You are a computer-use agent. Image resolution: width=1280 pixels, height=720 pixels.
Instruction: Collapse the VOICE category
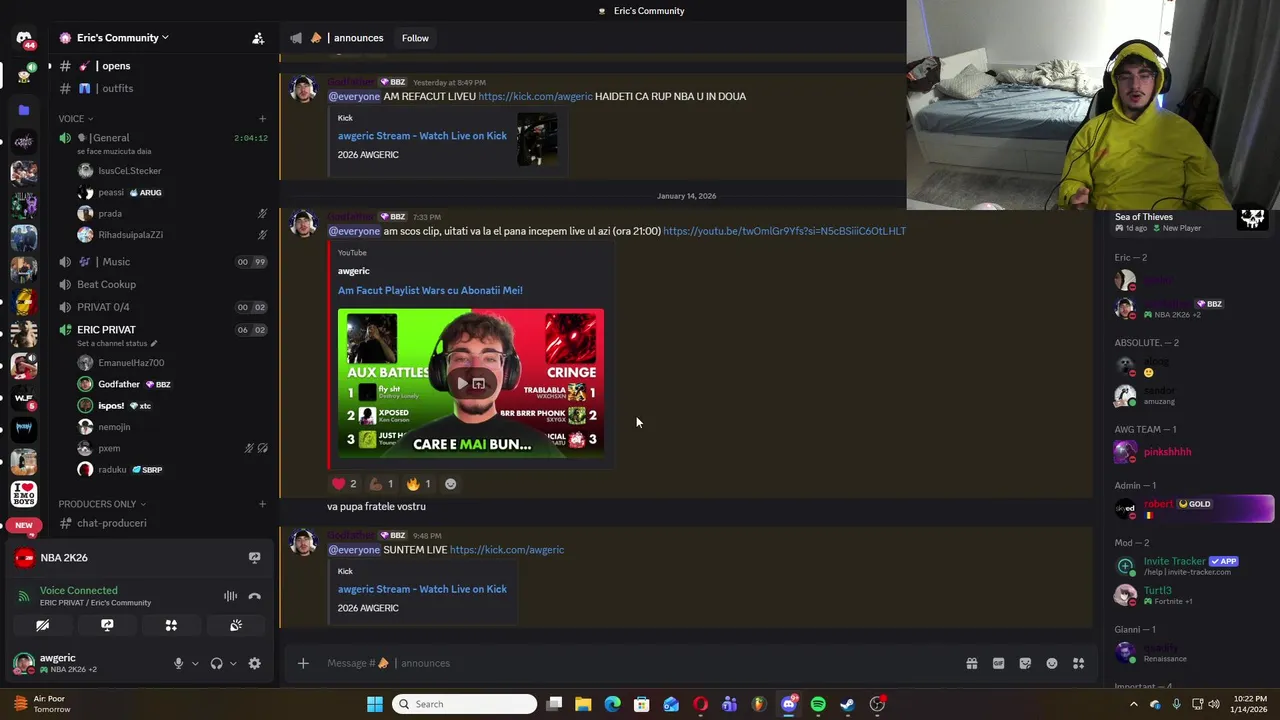pos(75,119)
